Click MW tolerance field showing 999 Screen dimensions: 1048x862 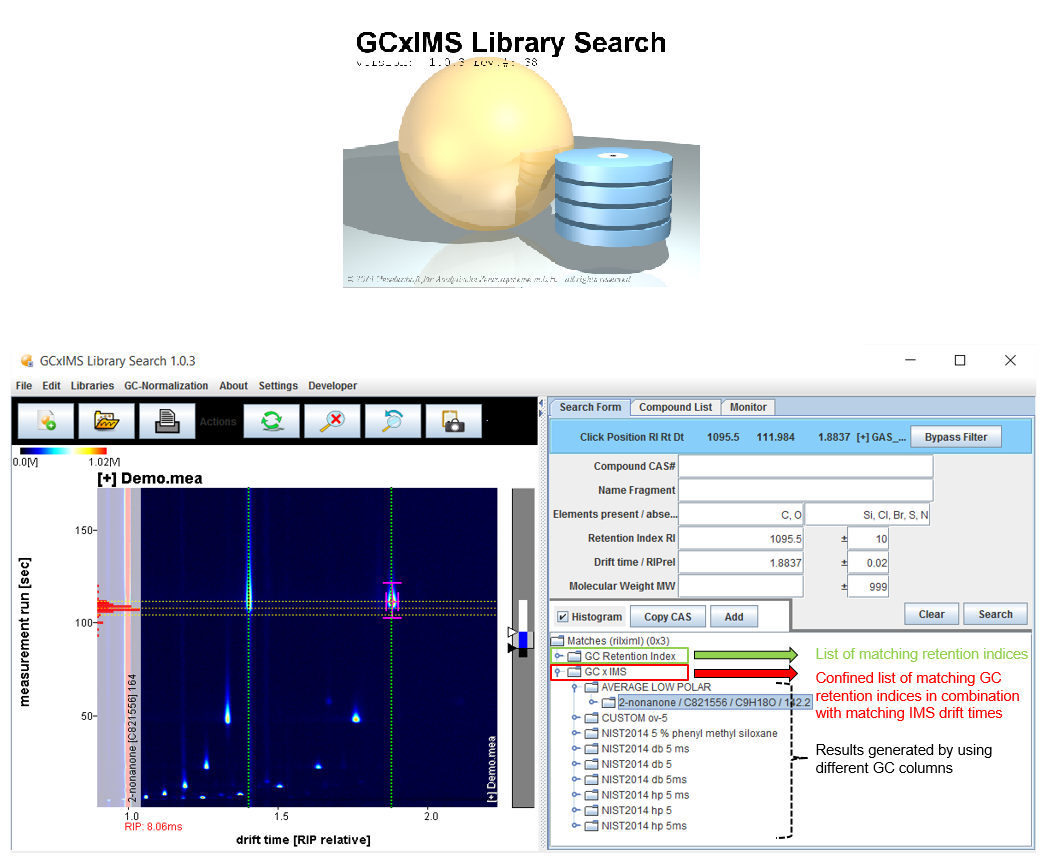pyautogui.click(x=868, y=587)
